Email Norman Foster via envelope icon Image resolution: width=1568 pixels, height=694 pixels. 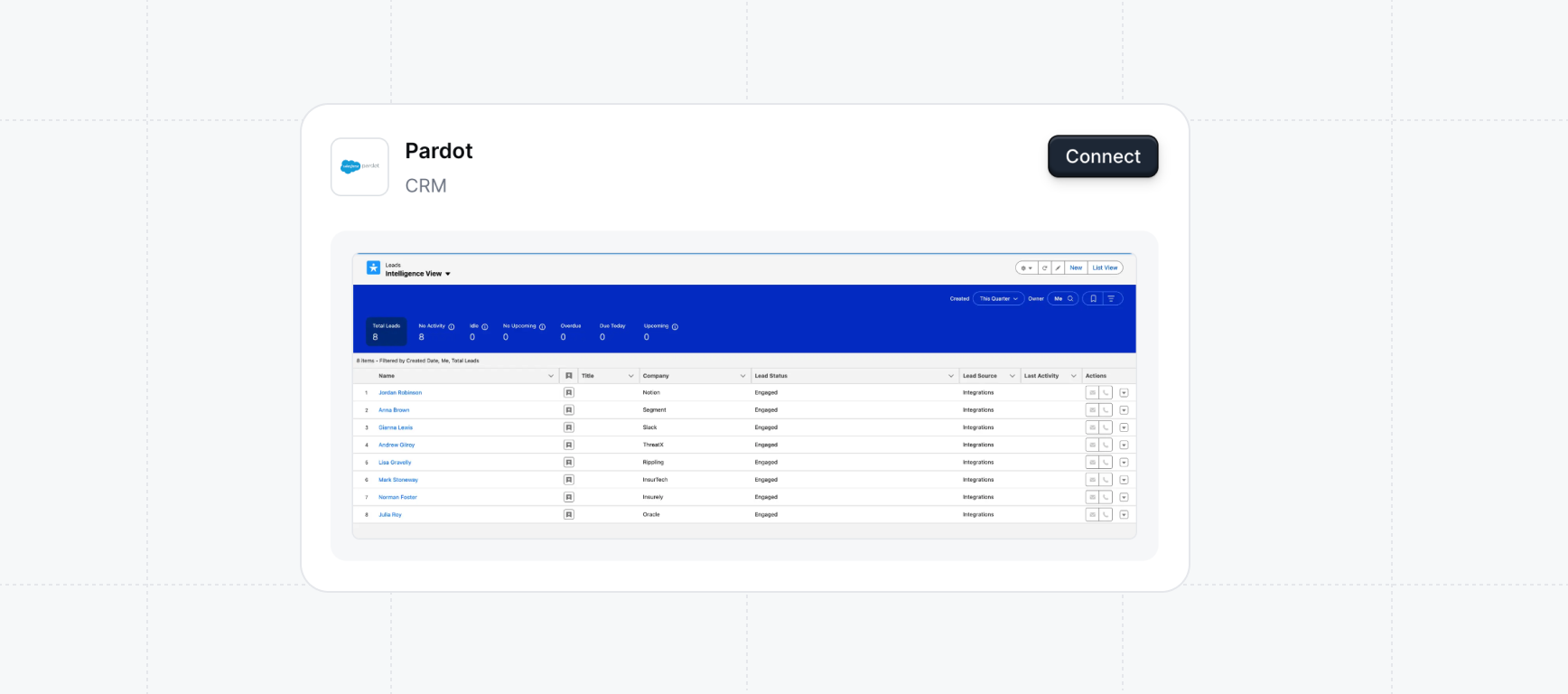1092,497
